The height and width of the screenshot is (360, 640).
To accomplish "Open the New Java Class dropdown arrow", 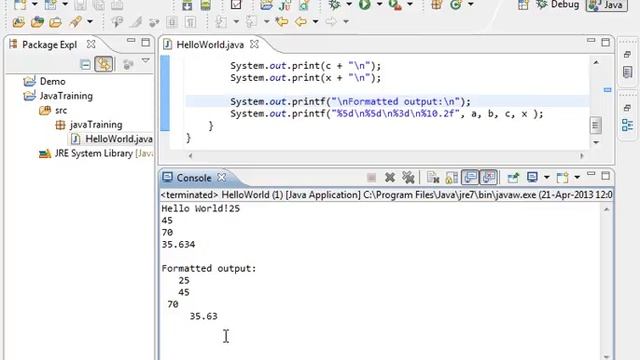I will 471,4.
